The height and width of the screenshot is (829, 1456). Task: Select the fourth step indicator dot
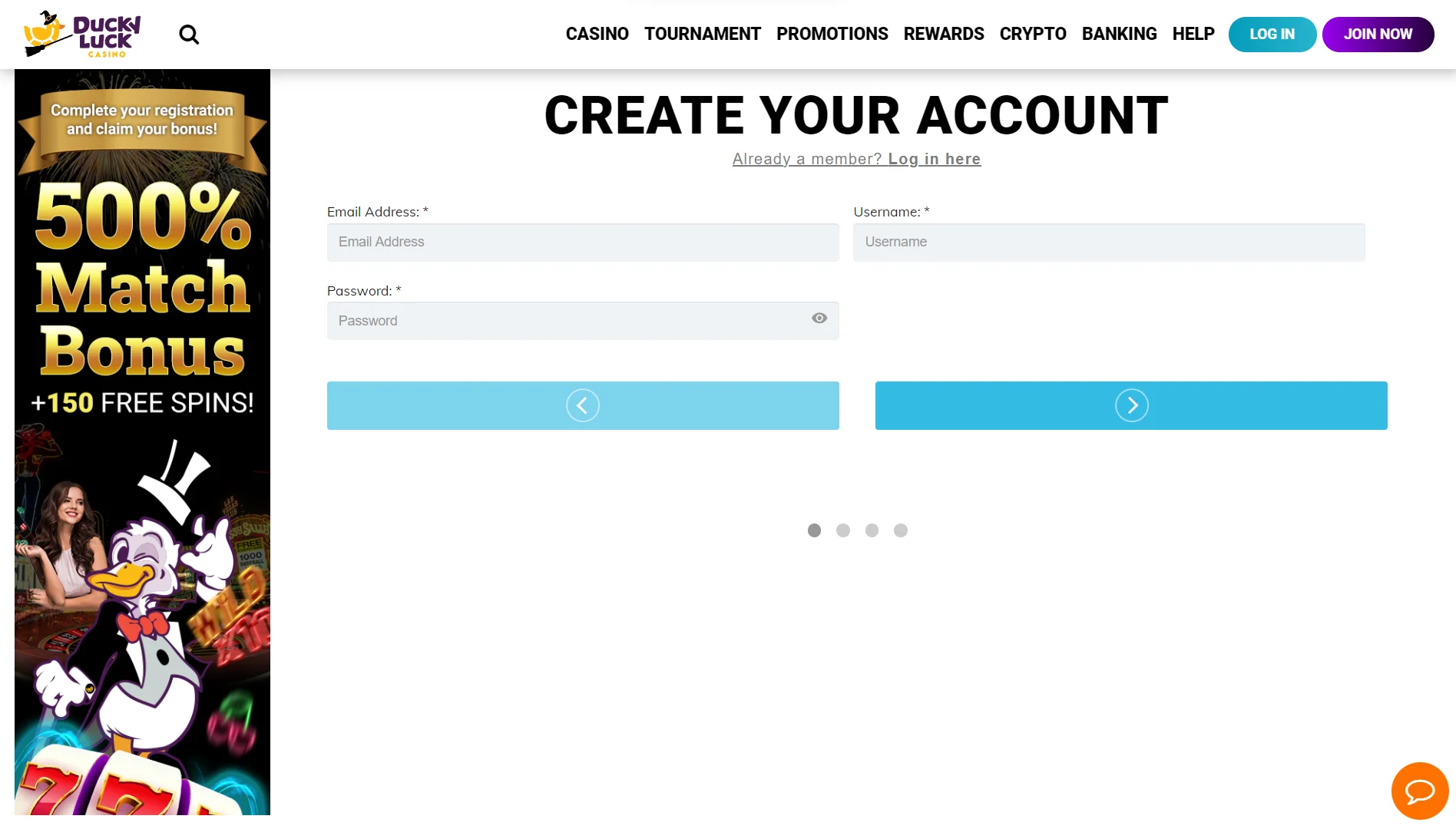[x=901, y=530]
